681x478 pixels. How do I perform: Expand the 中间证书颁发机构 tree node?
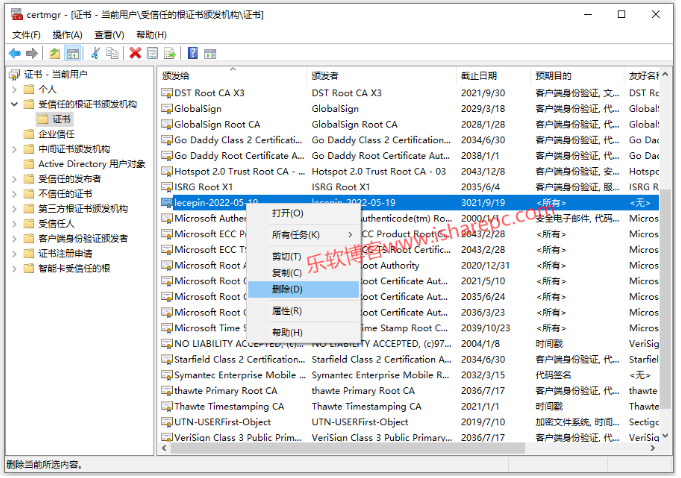pyautogui.click(x=14, y=149)
